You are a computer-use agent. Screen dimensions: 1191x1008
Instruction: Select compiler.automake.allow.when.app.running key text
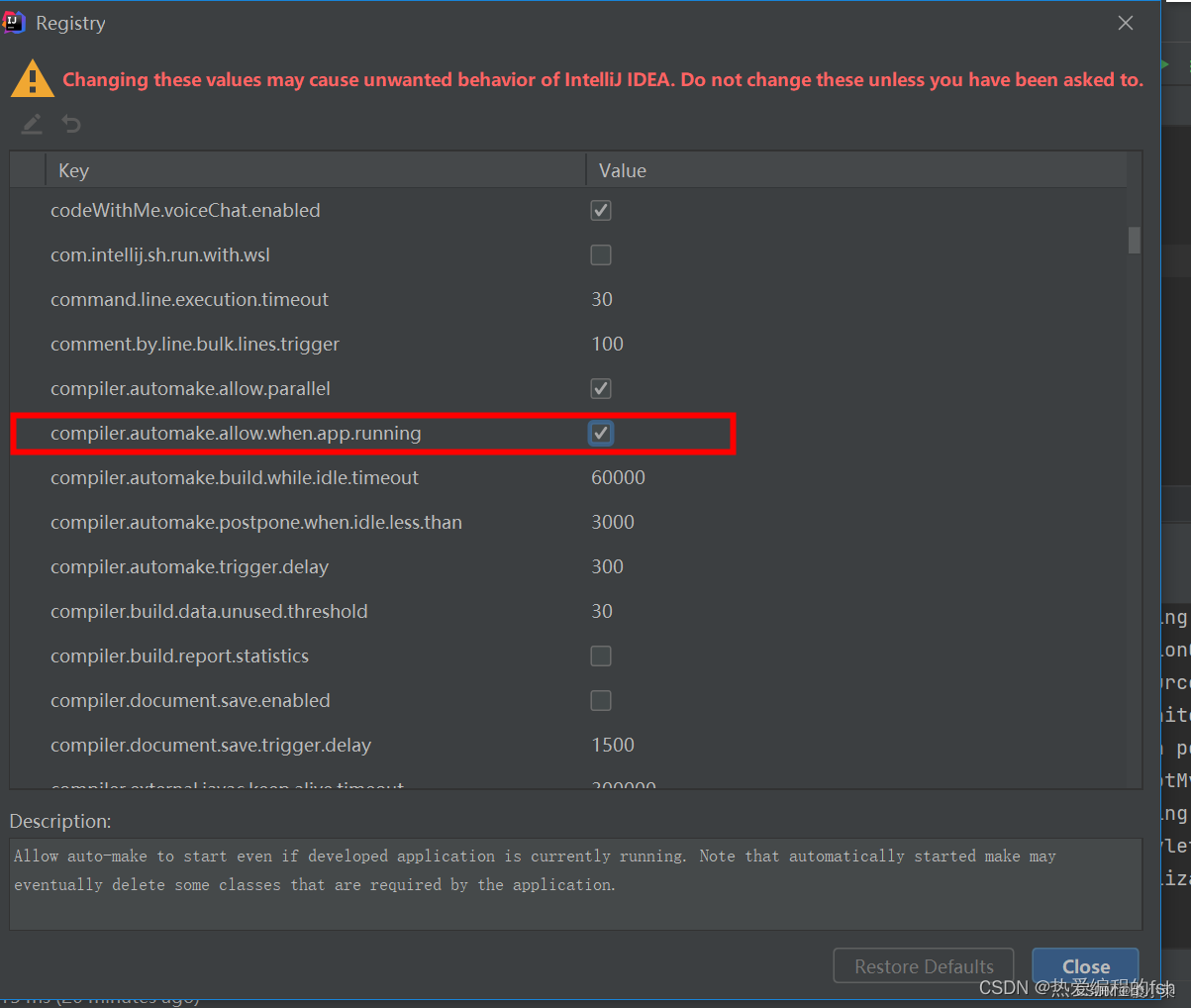236,433
